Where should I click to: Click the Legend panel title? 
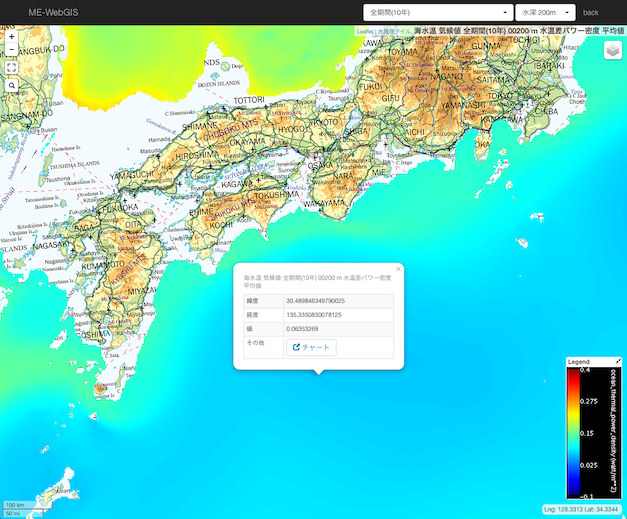(579, 361)
